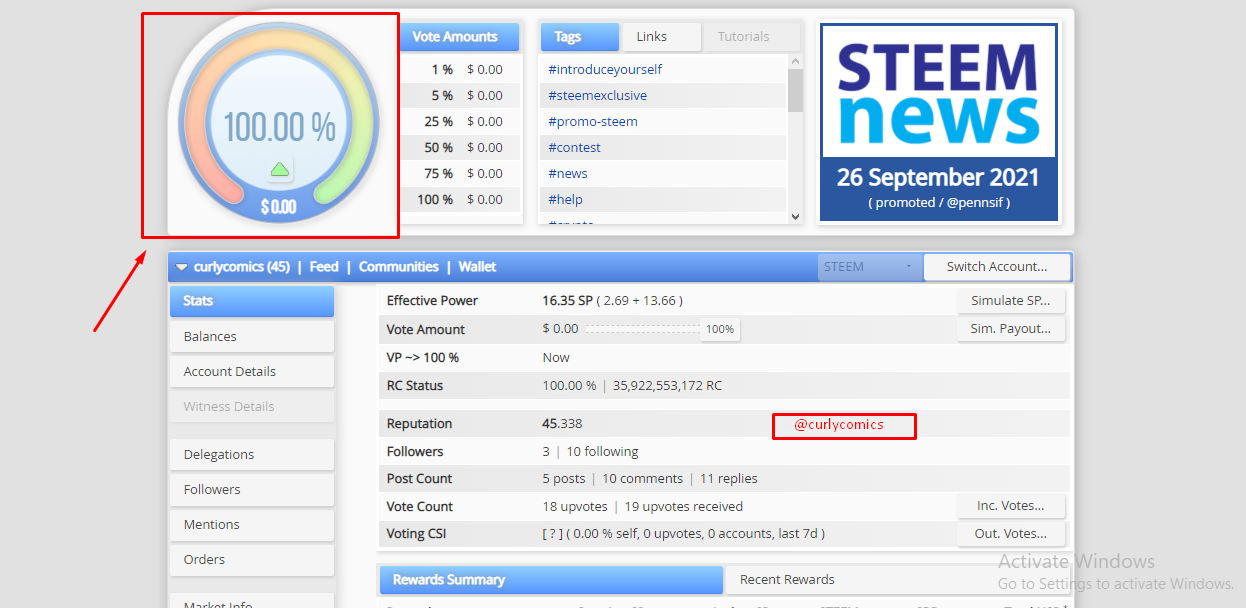Click the 100% vote slider handle
This screenshot has width=1246, height=608.
click(719, 328)
